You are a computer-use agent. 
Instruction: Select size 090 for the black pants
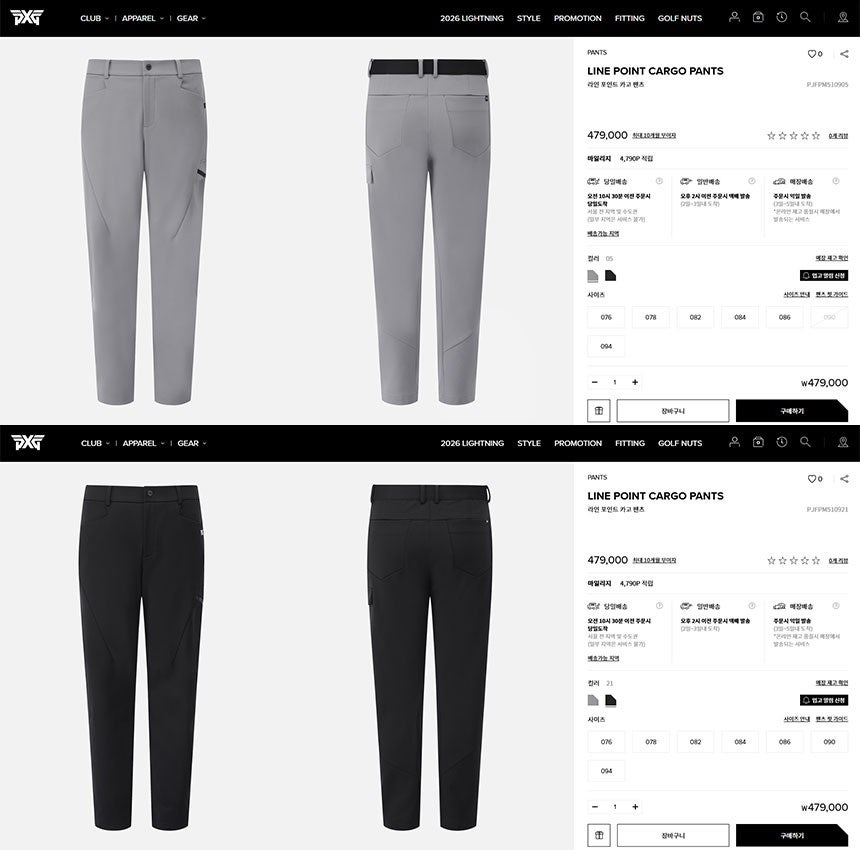(829, 741)
